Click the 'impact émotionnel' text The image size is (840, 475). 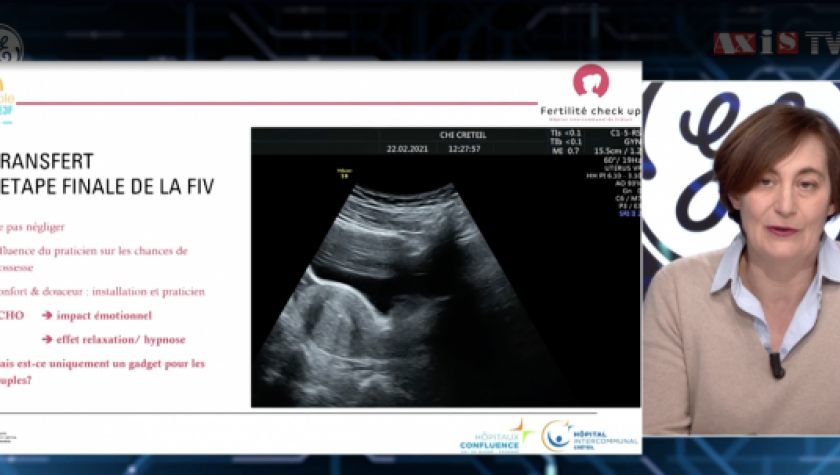pyautogui.click(x=104, y=315)
